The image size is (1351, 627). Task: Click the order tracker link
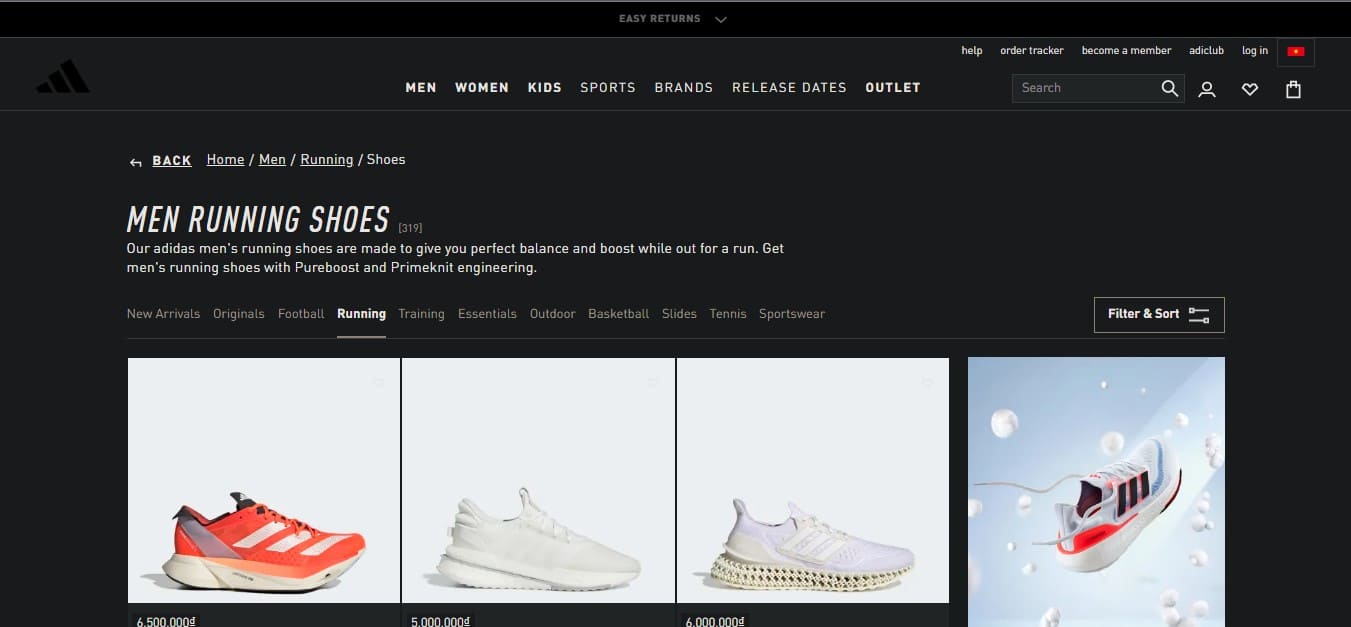point(1031,51)
